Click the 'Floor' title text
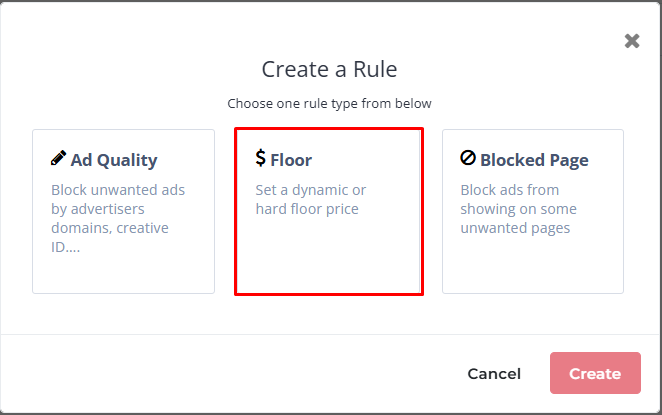The width and height of the screenshot is (662, 415). click(291, 160)
